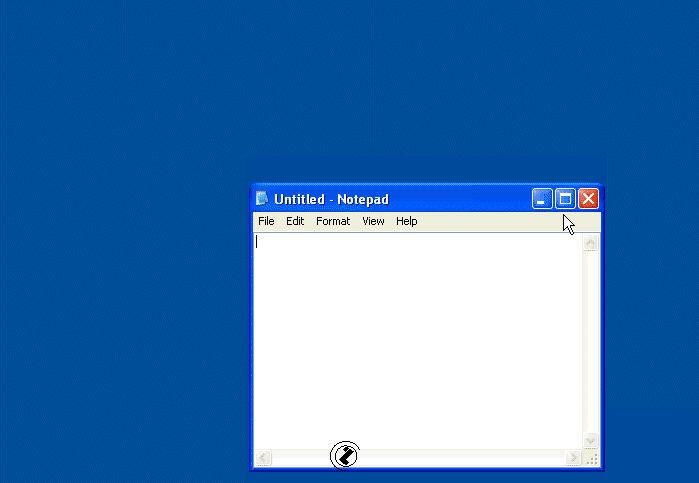Close the Untitled Notepad window

tap(588, 198)
